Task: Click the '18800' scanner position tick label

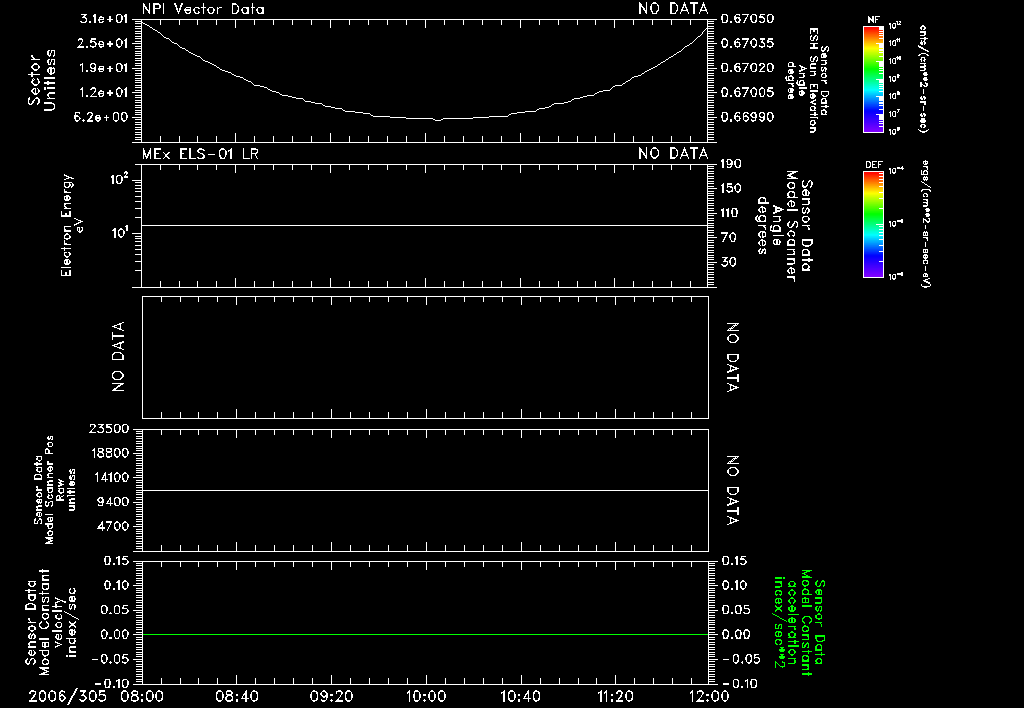Action: pyautogui.click(x=108, y=453)
